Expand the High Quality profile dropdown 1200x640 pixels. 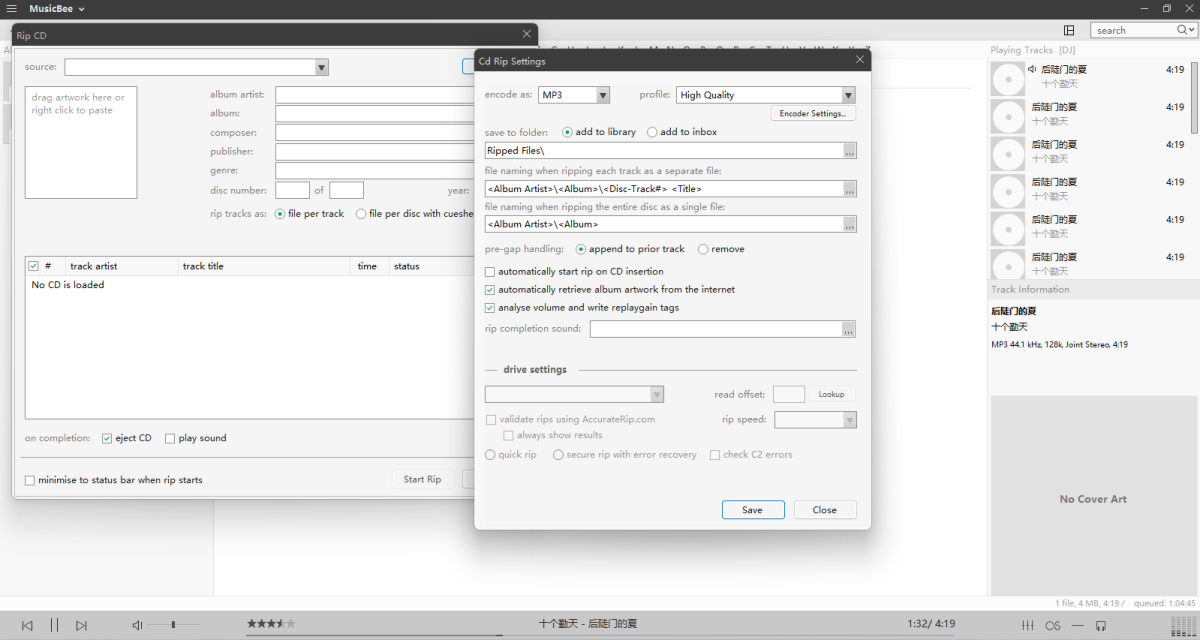[848, 95]
